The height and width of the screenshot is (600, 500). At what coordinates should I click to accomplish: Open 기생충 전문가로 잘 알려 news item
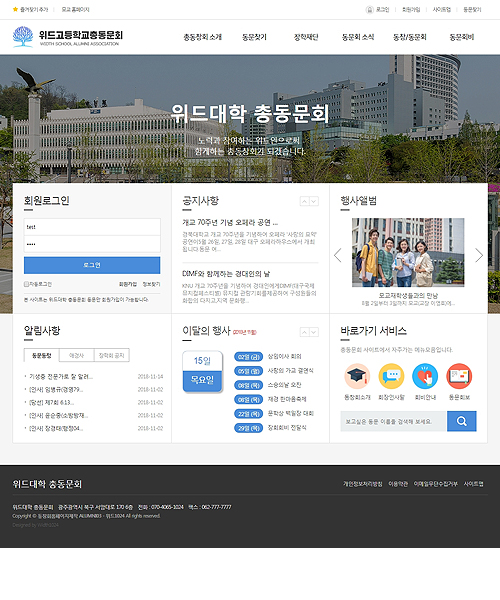point(61,377)
